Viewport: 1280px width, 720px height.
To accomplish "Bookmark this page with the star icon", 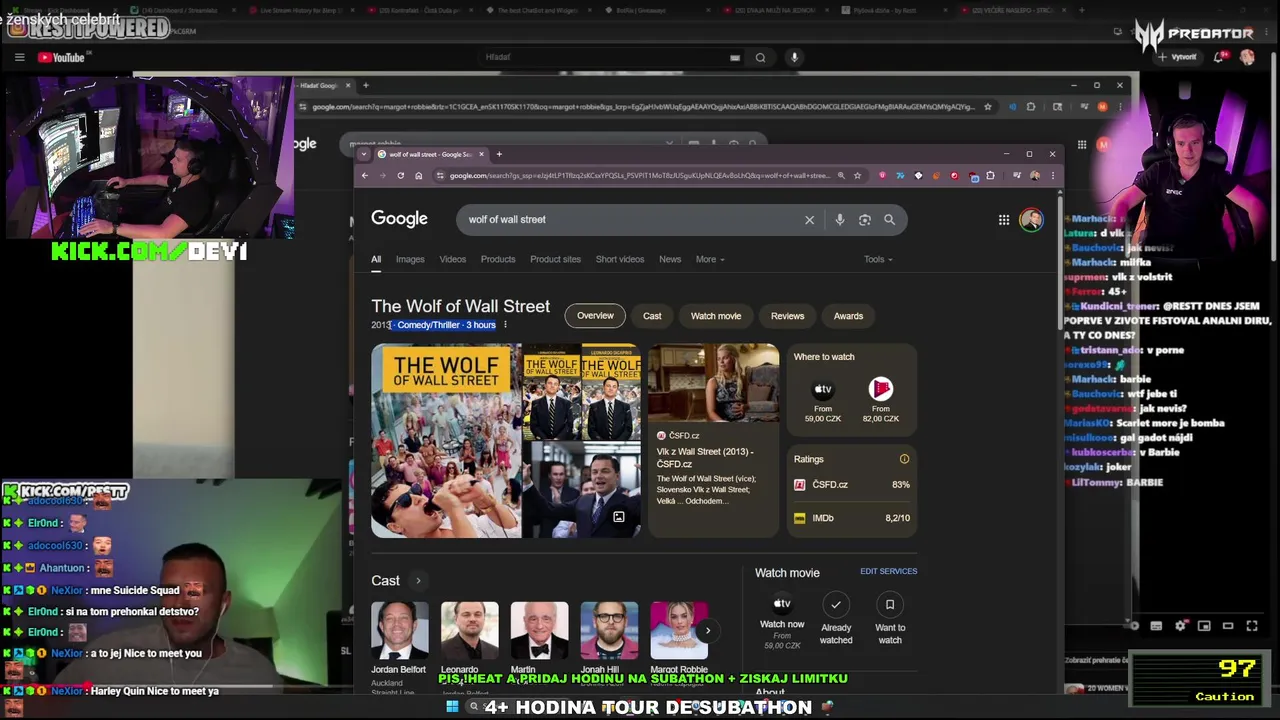I will pyautogui.click(x=857, y=176).
